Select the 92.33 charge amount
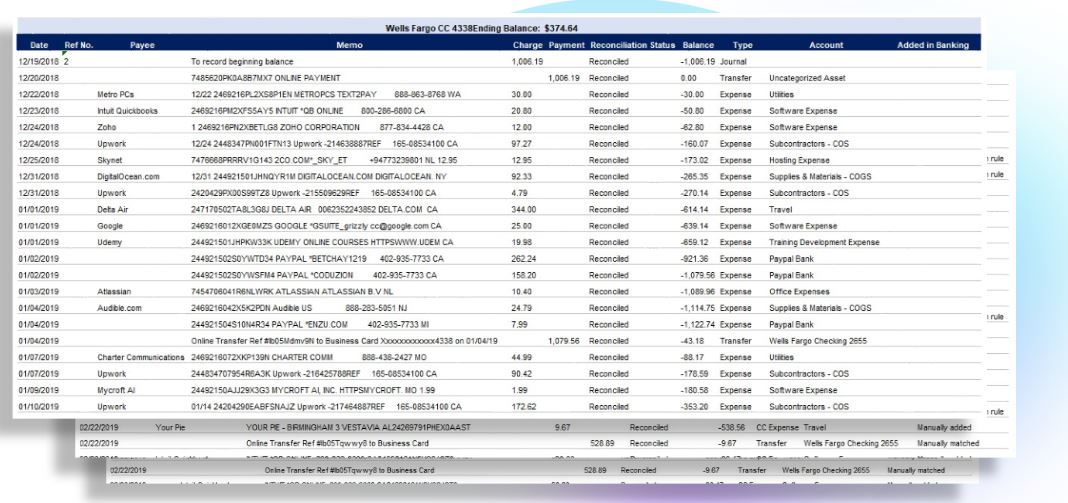 pos(521,177)
